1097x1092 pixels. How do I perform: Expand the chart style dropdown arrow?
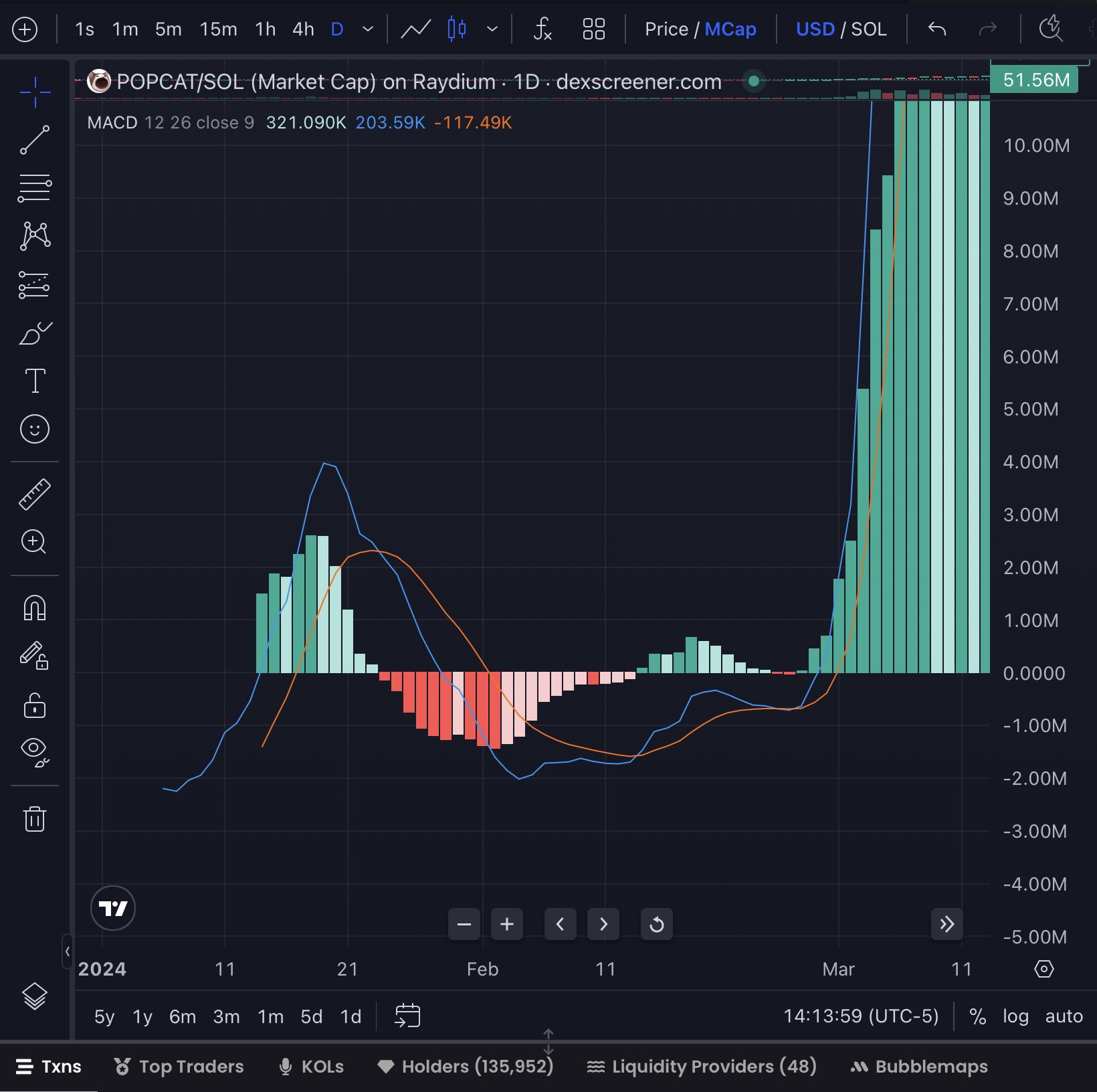click(492, 29)
